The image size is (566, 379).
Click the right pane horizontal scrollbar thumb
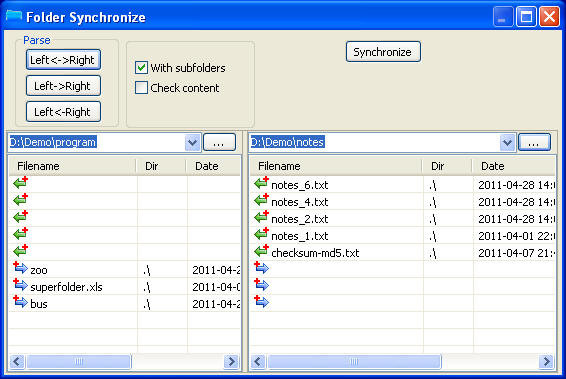point(354,361)
